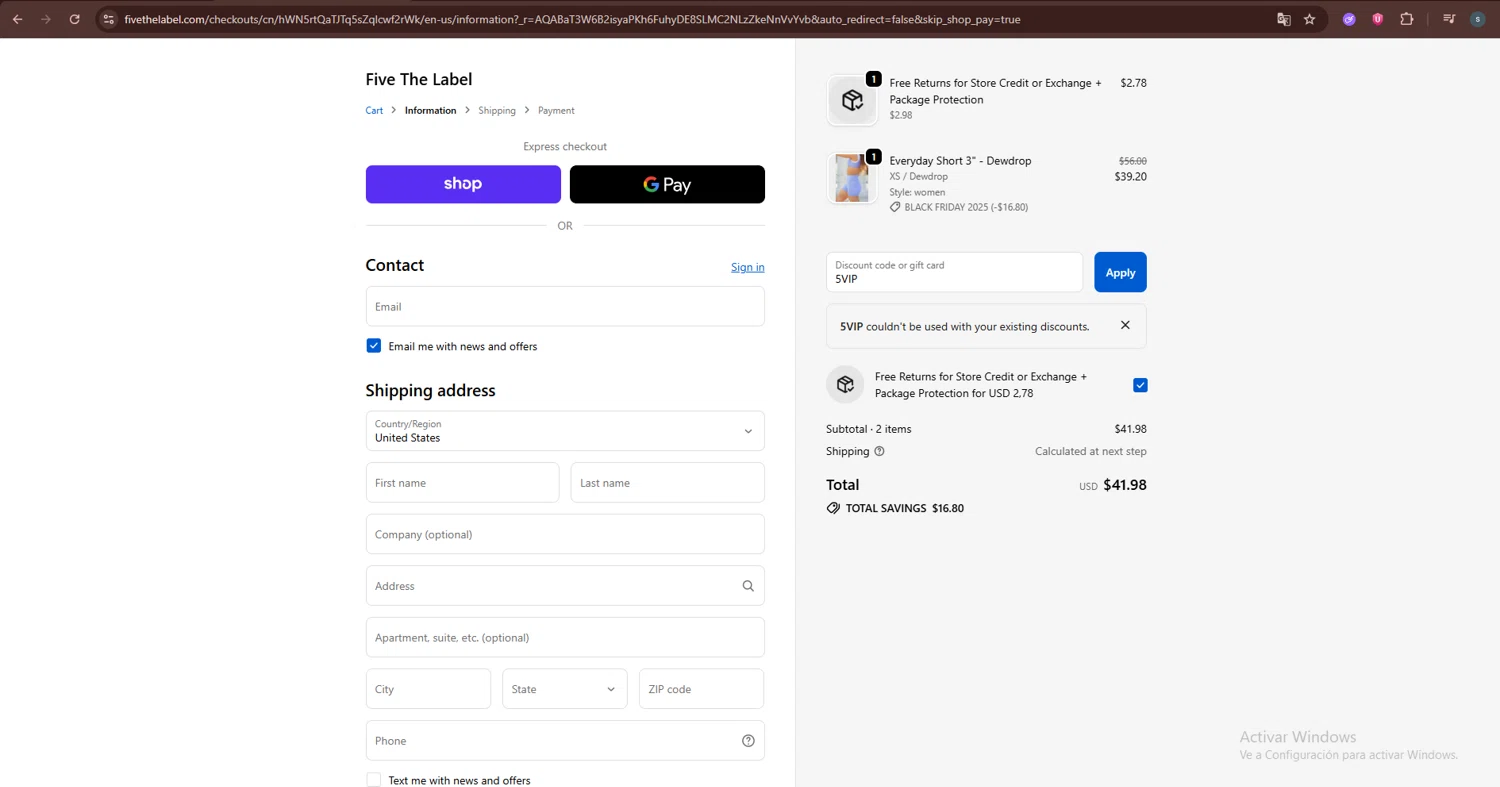This screenshot has width=1500, height=787.
Task: Click the round package protection icon
Action: pos(845,385)
